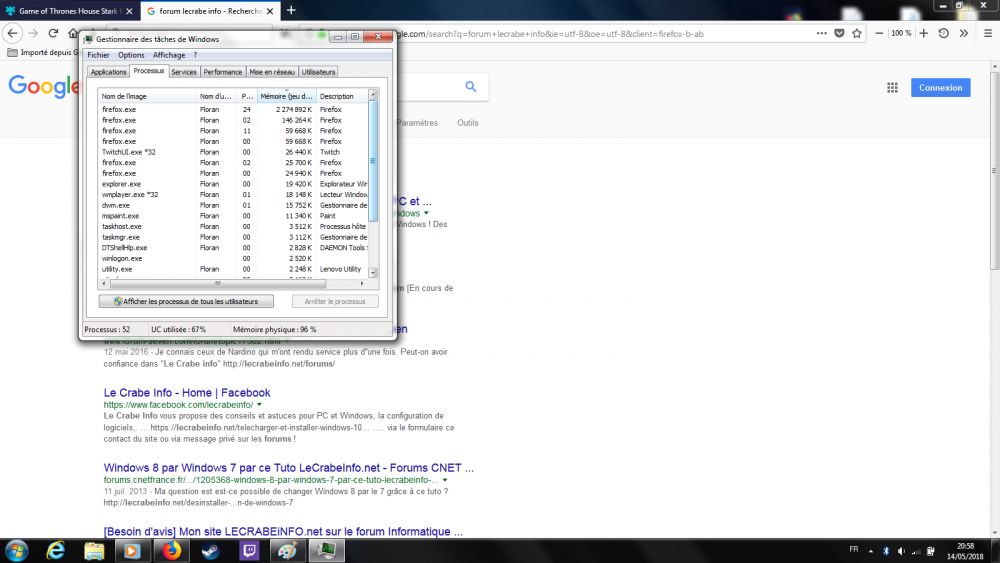The height and width of the screenshot is (563, 1000).
Task: Launch Internet Explorer from the taskbar
Action: pos(56,550)
